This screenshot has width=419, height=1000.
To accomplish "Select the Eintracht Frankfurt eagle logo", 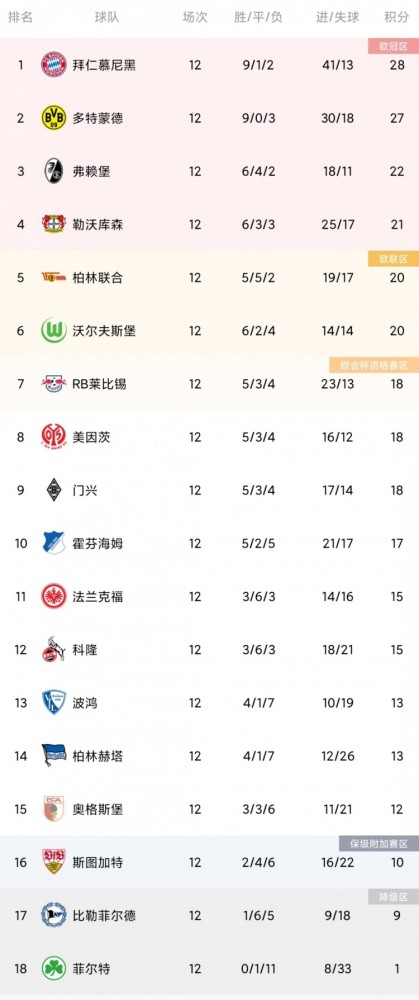I will pyautogui.click(x=54, y=596).
